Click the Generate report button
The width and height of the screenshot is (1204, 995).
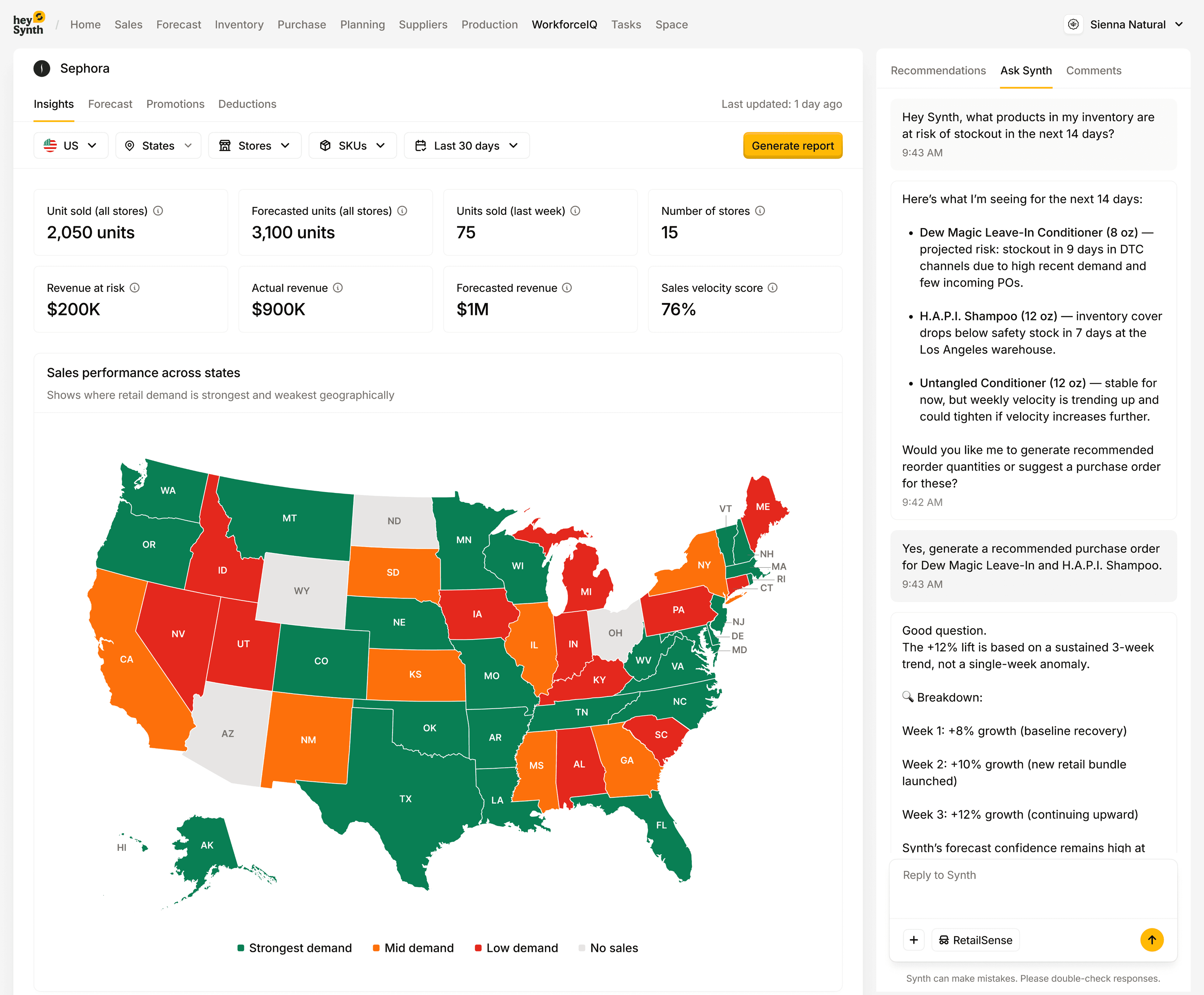pyautogui.click(x=793, y=146)
